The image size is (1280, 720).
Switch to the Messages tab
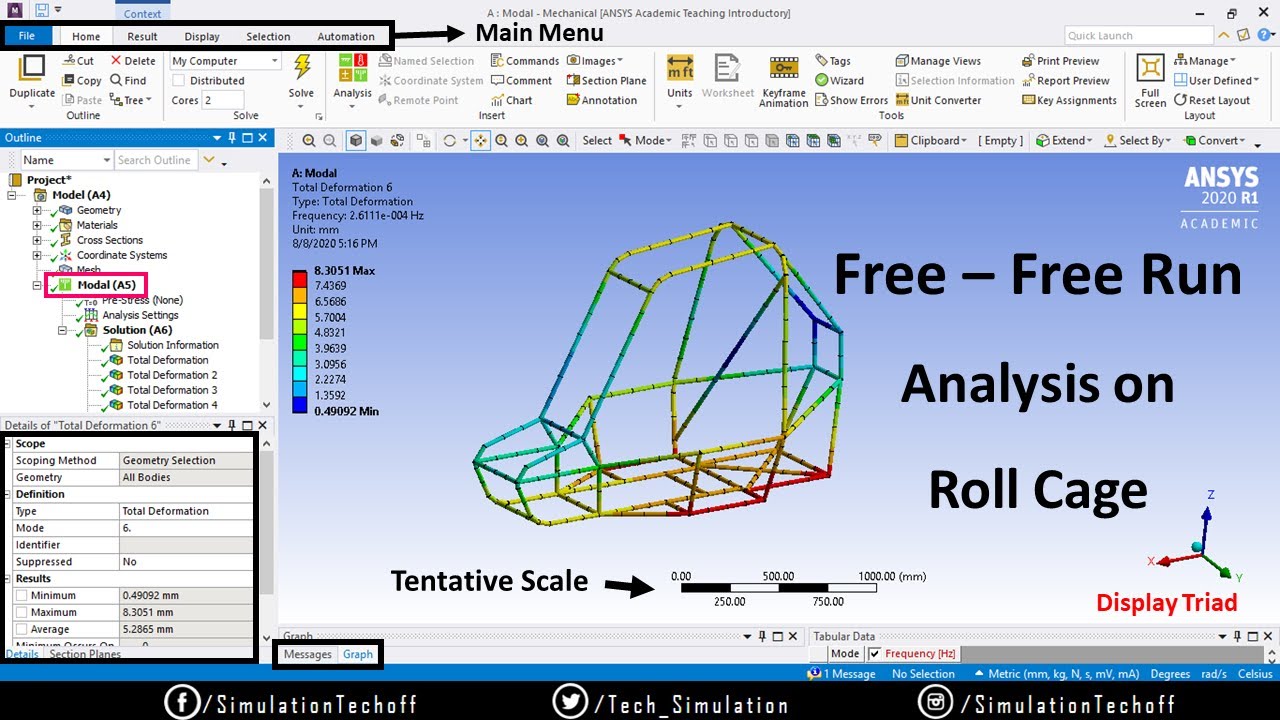click(x=308, y=654)
